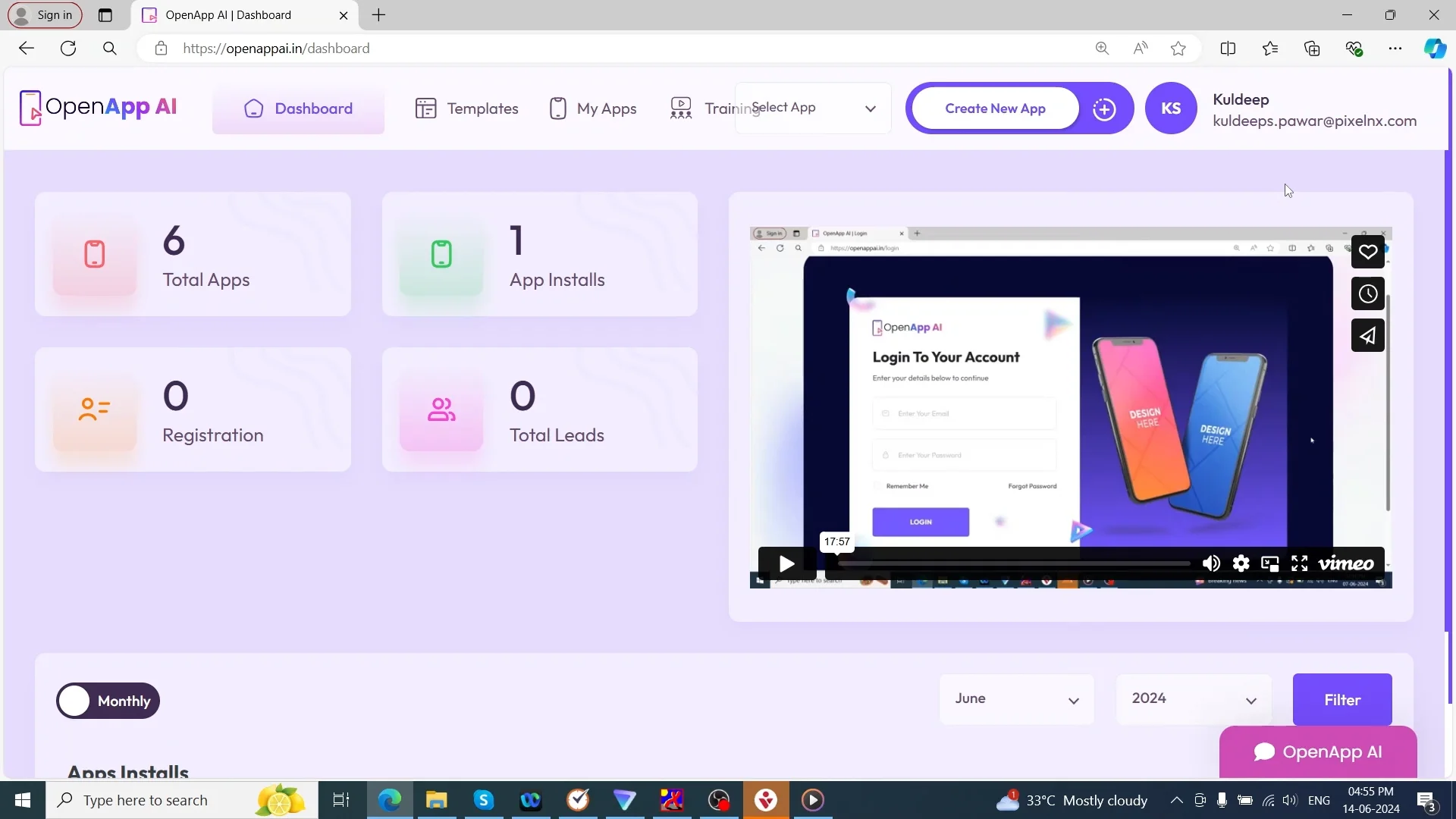The height and width of the screenshot is (819, 1456).
Task: Click the Create New App button
Action: [x=995, y=108]
